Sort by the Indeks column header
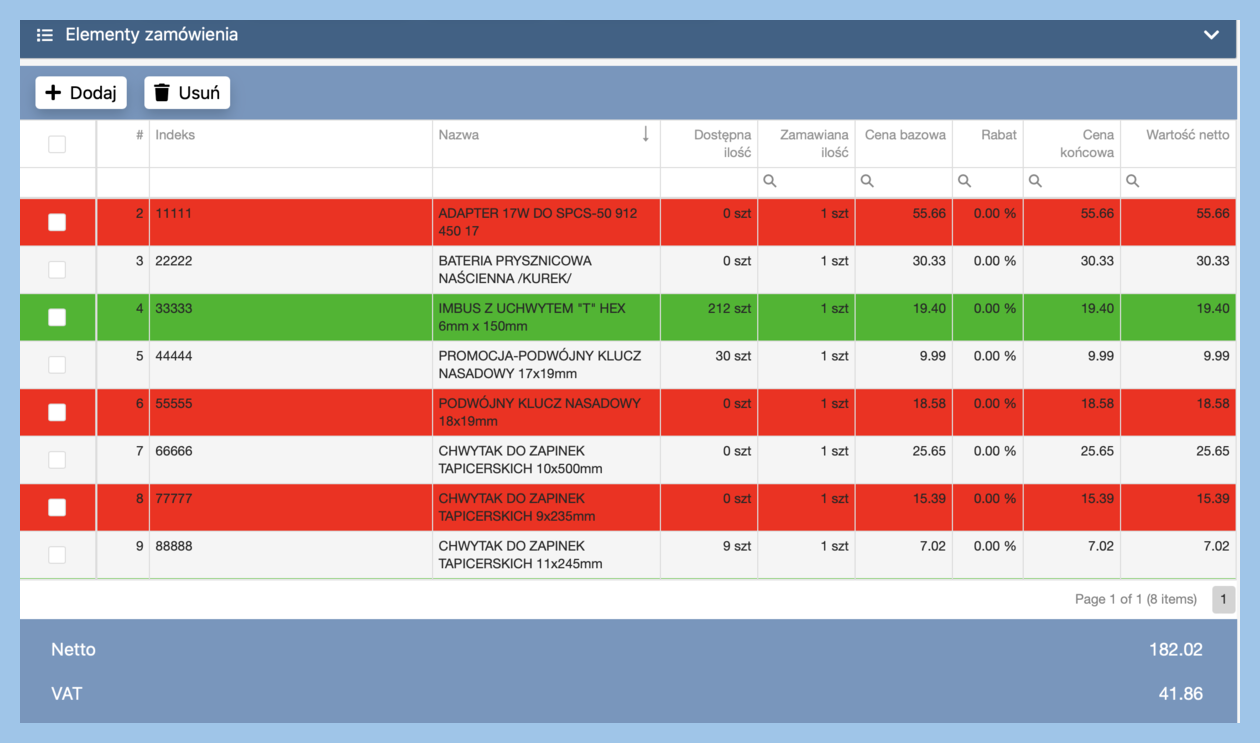Image resolution: width=1260 pixels, height=743 pixels. tap(176, 135)
